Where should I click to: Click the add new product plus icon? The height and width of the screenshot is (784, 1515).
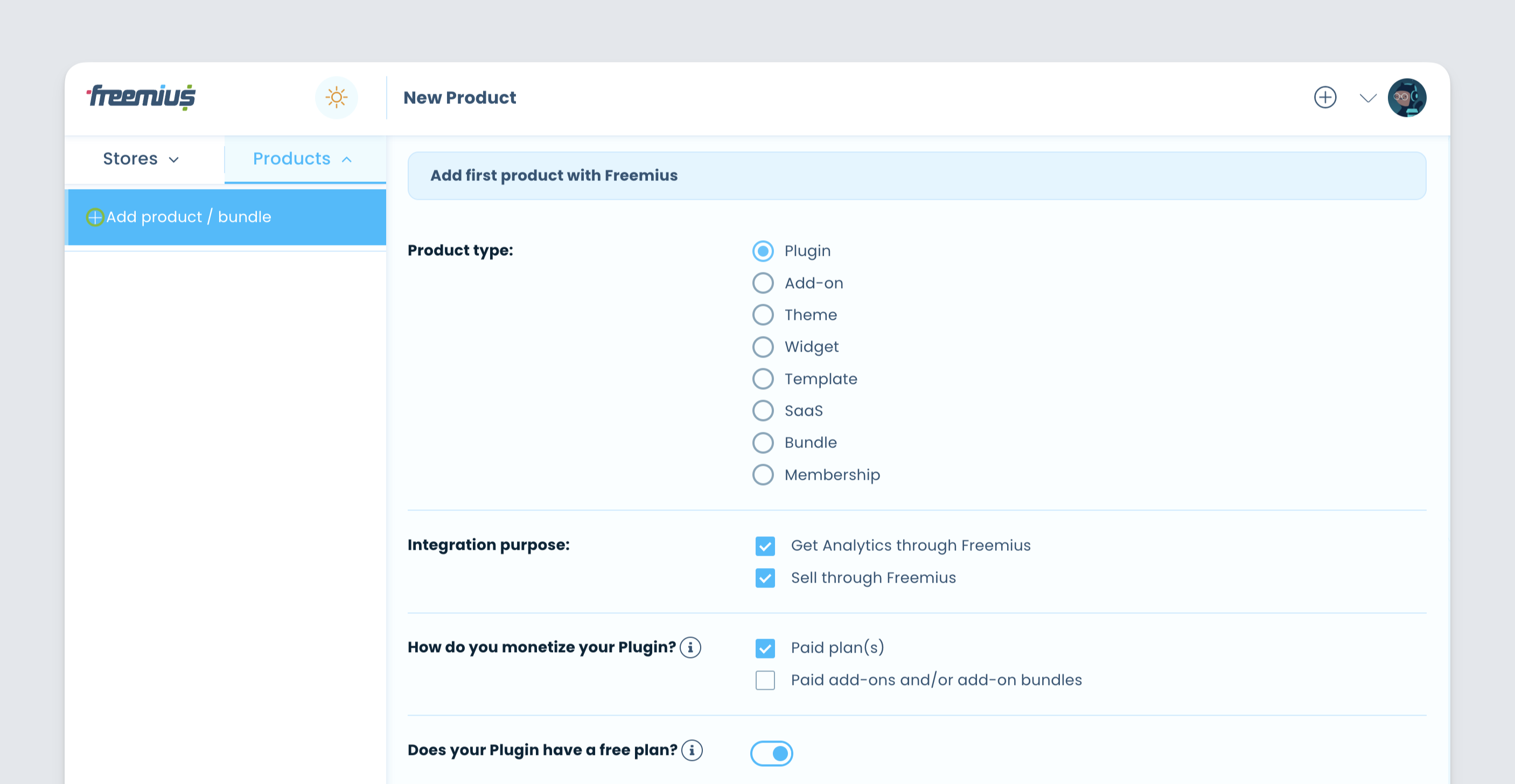pyautogui.click(x=1324, y=98)
